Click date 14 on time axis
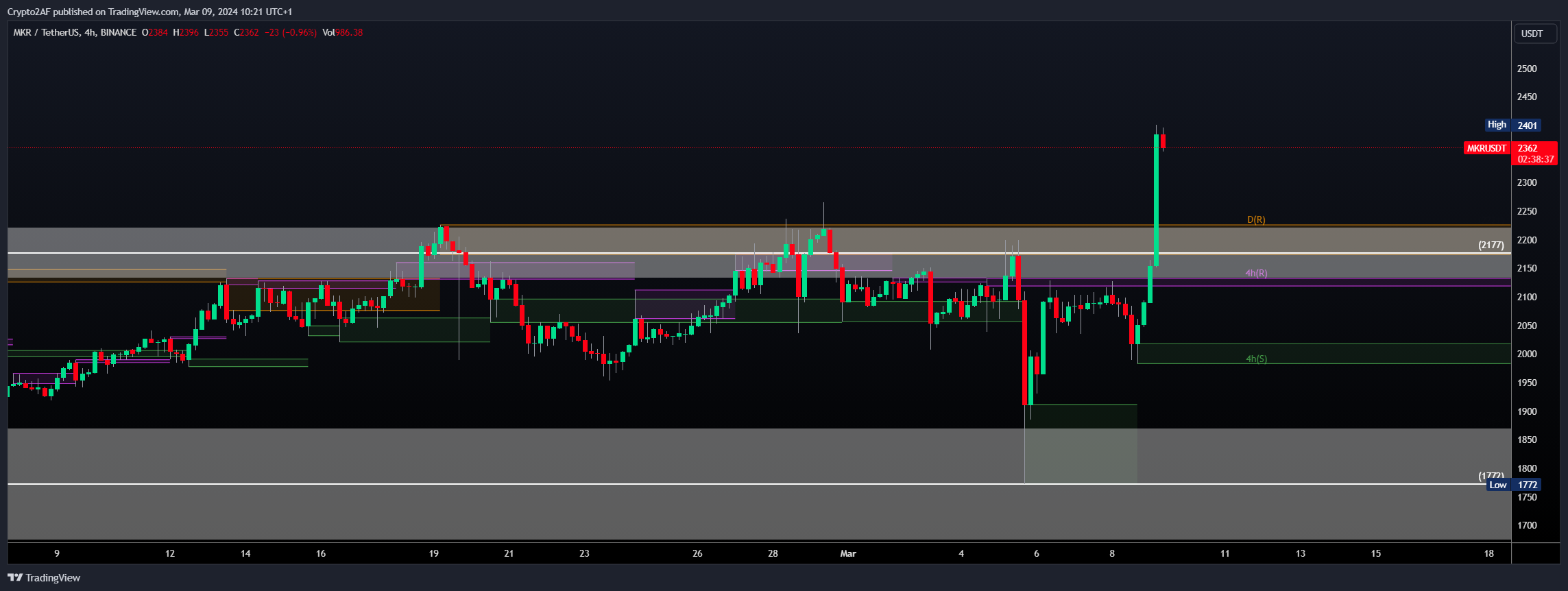1568x591 pixels. pyautogui.click(x=245, y=554)
